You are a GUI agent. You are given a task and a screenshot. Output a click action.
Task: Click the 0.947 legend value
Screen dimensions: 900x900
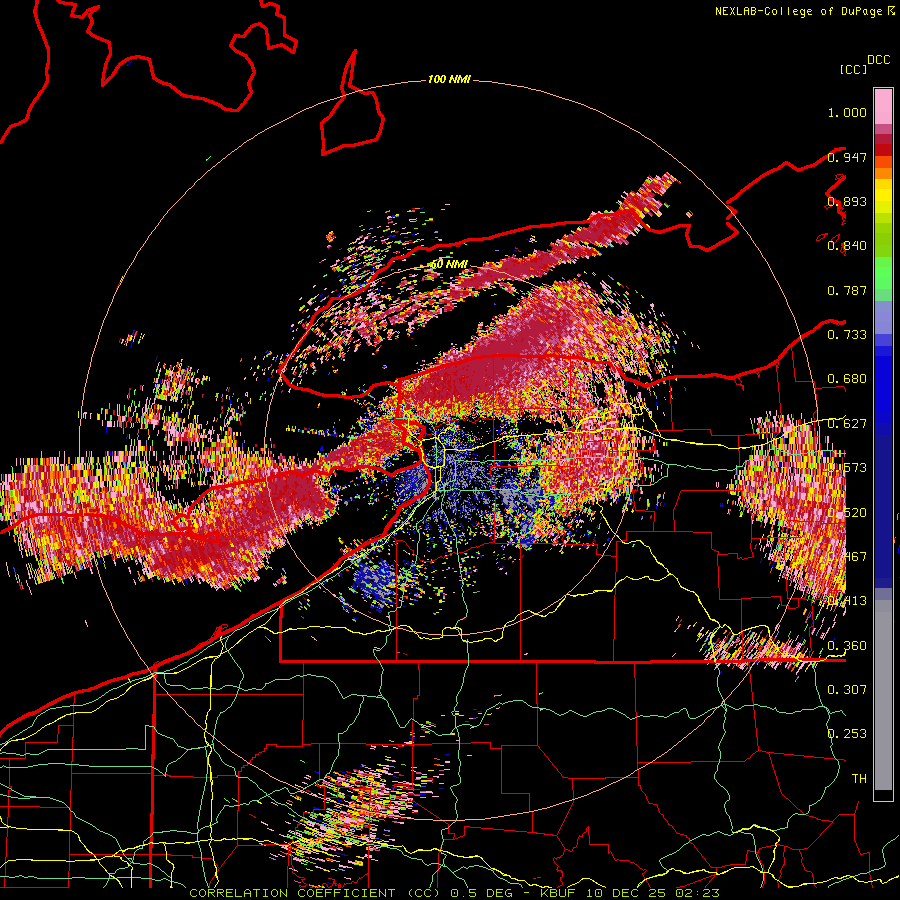[x=847, y=157]
